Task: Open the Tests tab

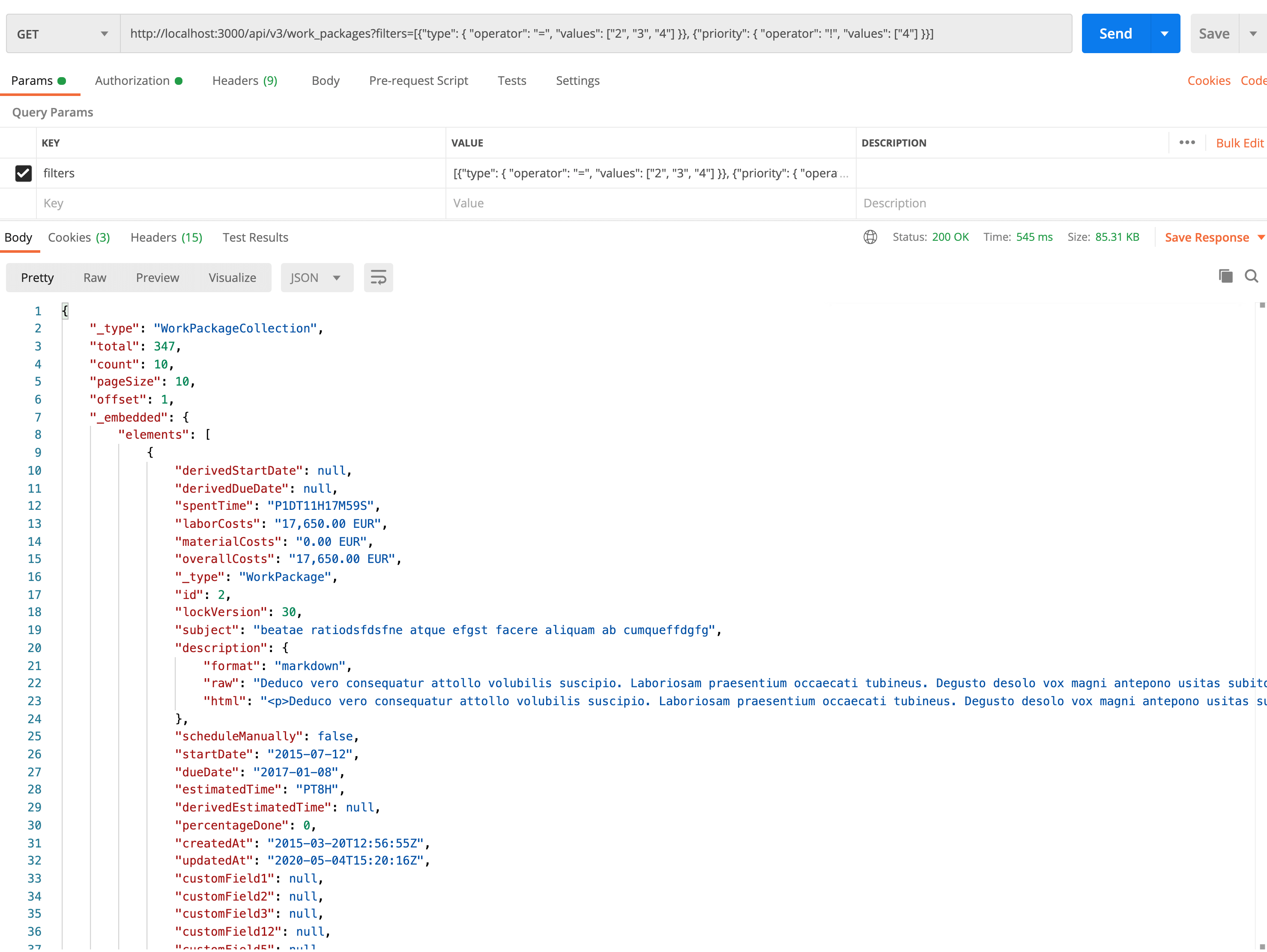Action: coord(511,80)
